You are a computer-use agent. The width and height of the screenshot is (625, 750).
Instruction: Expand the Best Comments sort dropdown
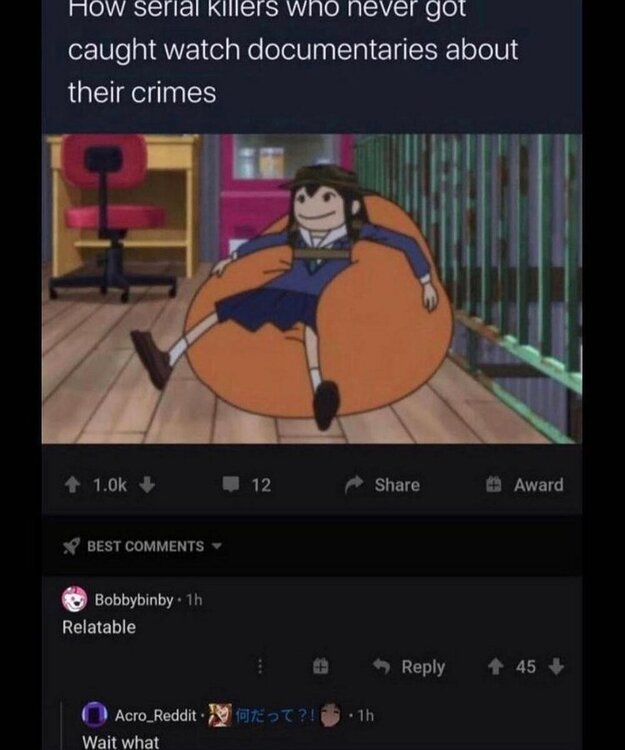(143, 546)
